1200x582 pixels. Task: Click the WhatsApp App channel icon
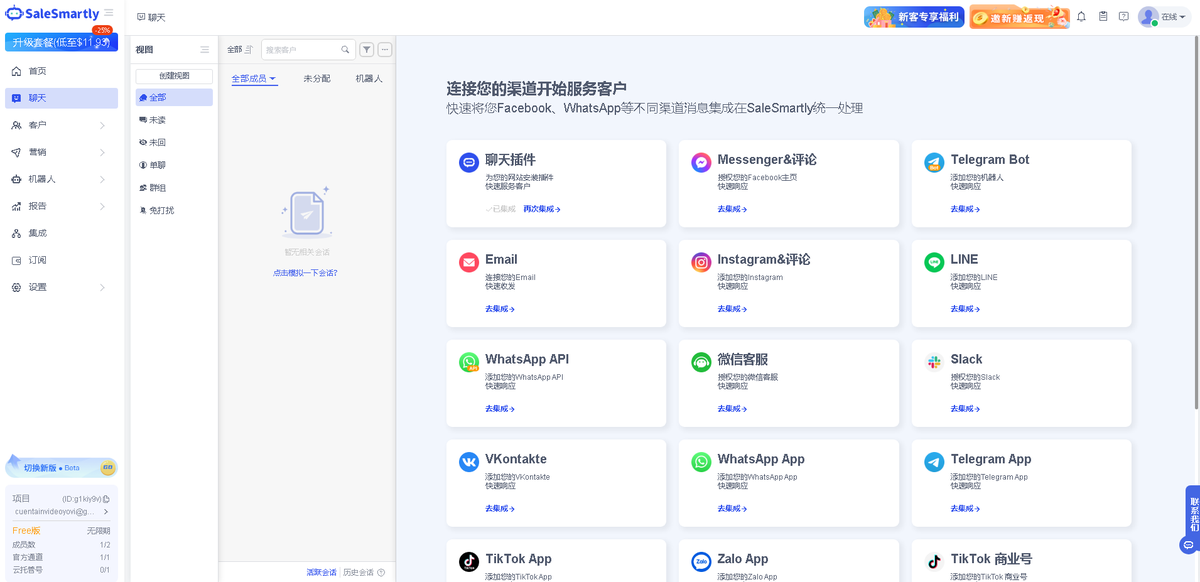[x=701, y=462]
